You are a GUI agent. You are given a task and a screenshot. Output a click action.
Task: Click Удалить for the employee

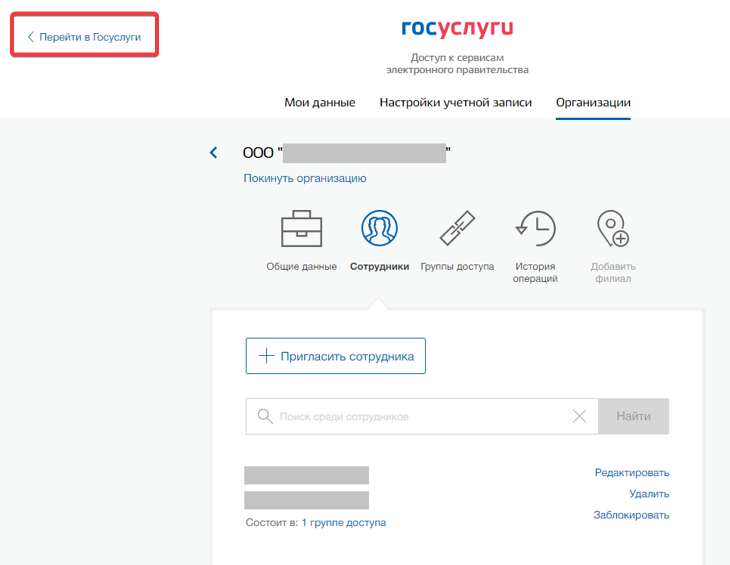[x=649, y=494]
